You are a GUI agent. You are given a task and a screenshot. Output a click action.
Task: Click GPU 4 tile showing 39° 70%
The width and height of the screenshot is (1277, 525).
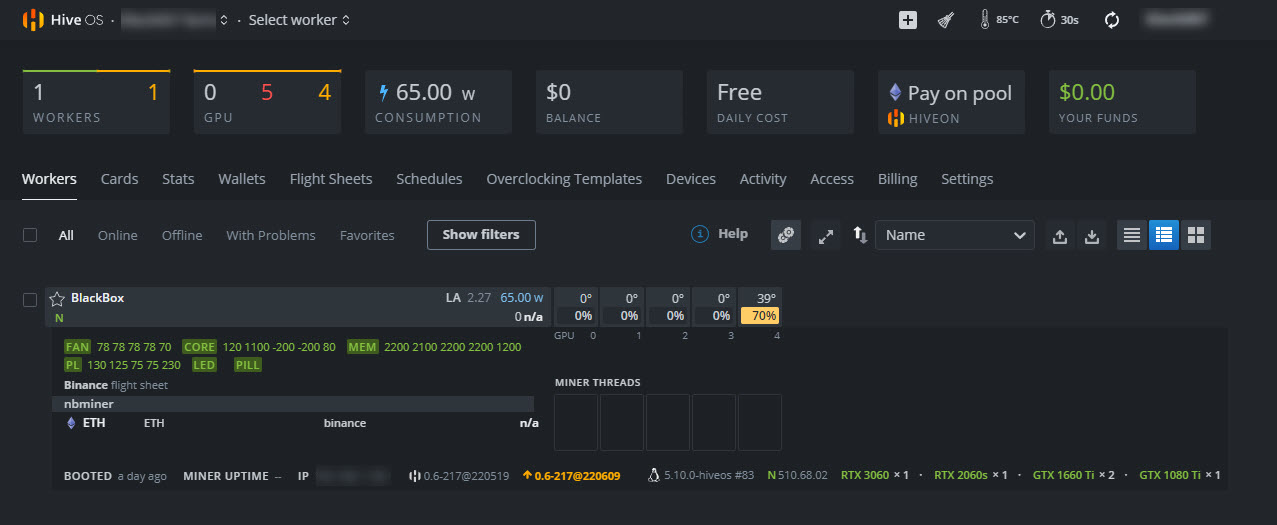click(760, 306)
